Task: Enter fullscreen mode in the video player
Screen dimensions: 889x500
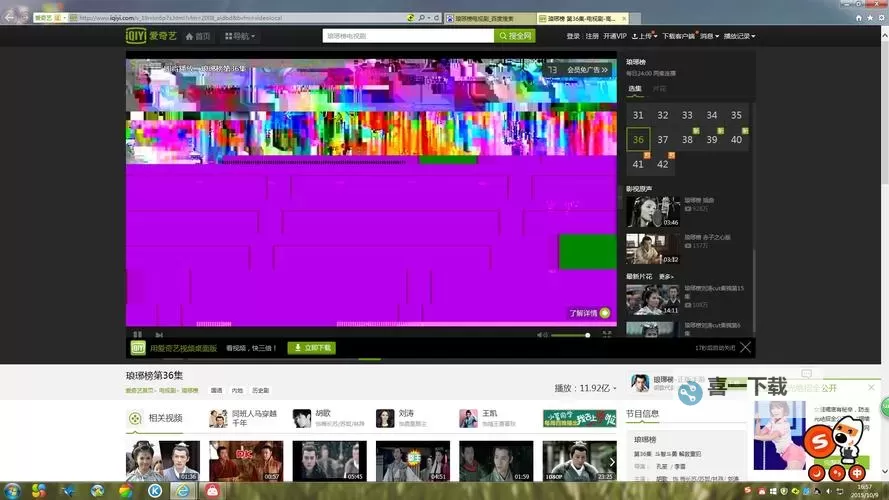Action: [607, 334]
